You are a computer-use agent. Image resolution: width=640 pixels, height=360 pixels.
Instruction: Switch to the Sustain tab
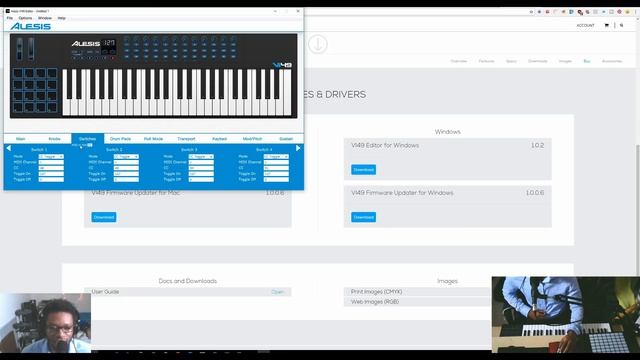click(x=286, y=139)
